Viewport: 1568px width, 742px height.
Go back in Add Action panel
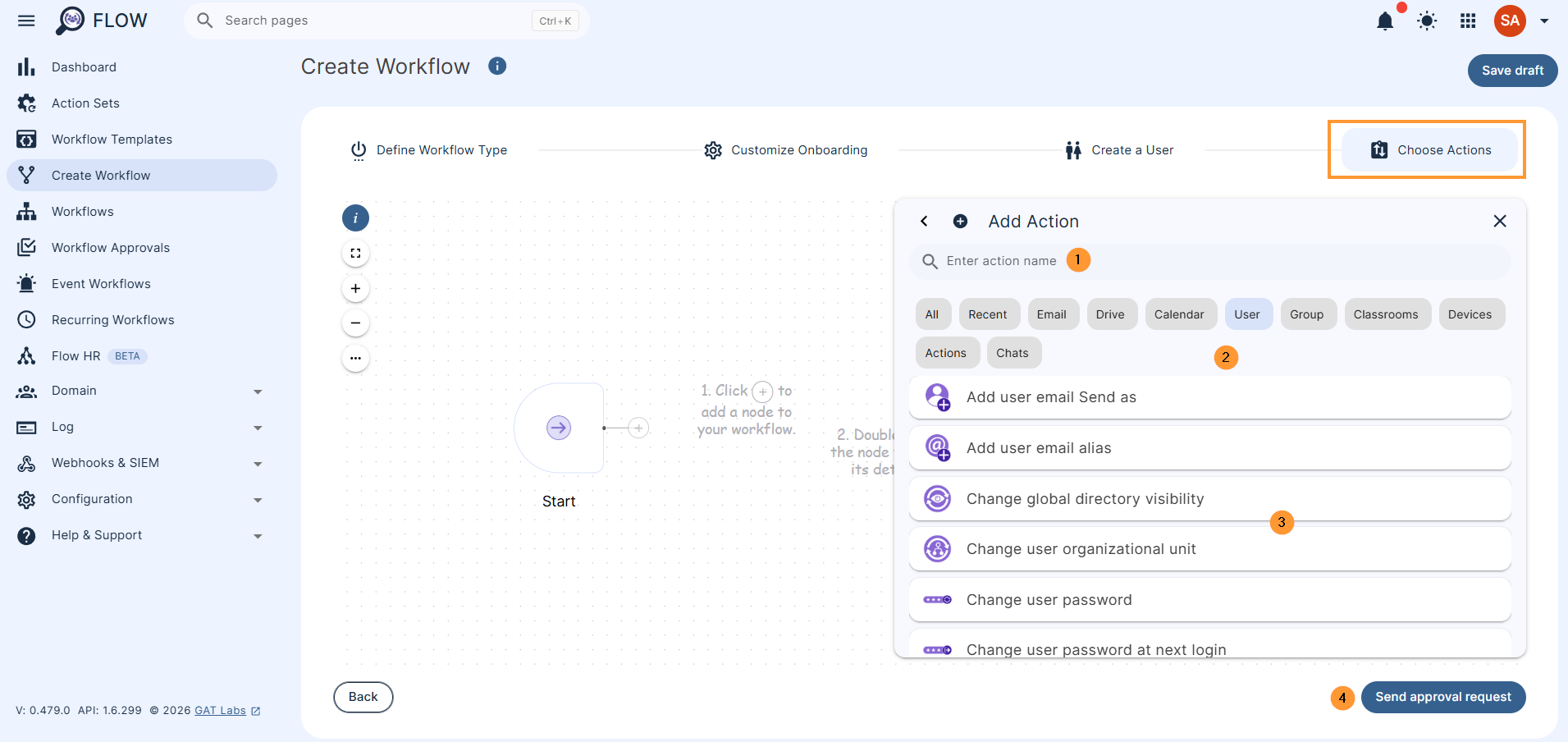point(924,222)
